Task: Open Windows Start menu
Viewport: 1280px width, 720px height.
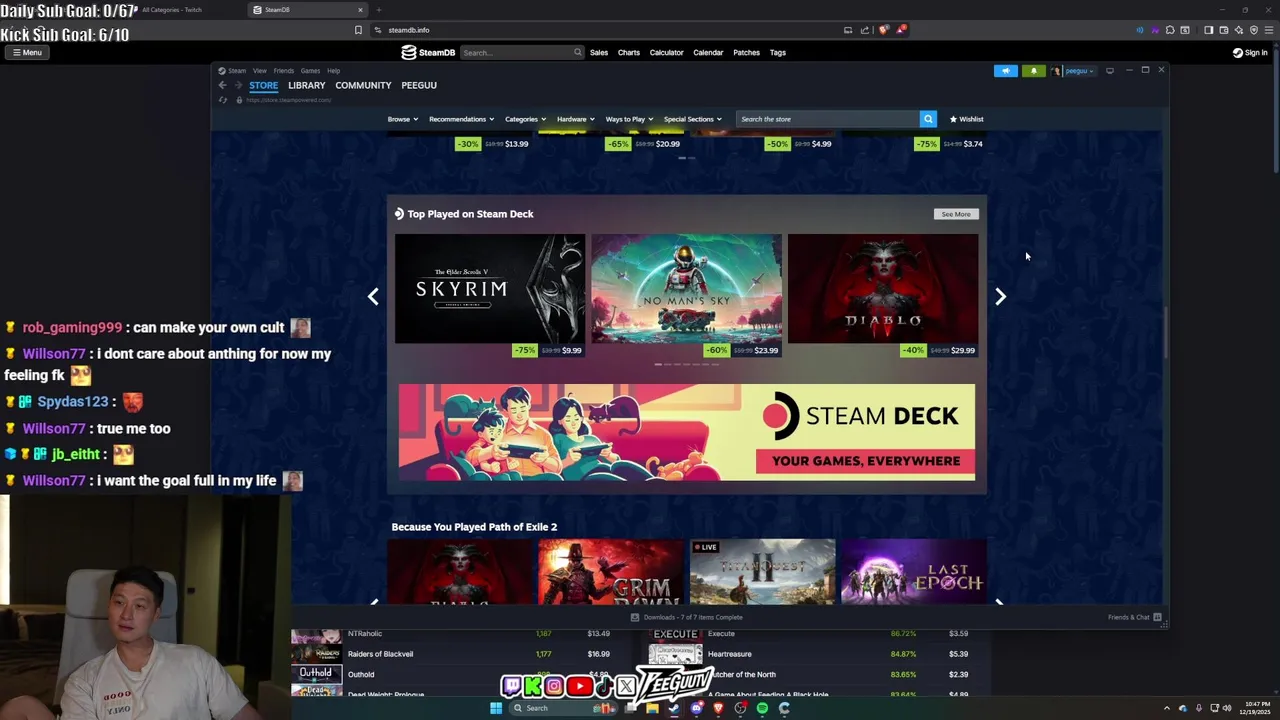Action: click(495, 708)
